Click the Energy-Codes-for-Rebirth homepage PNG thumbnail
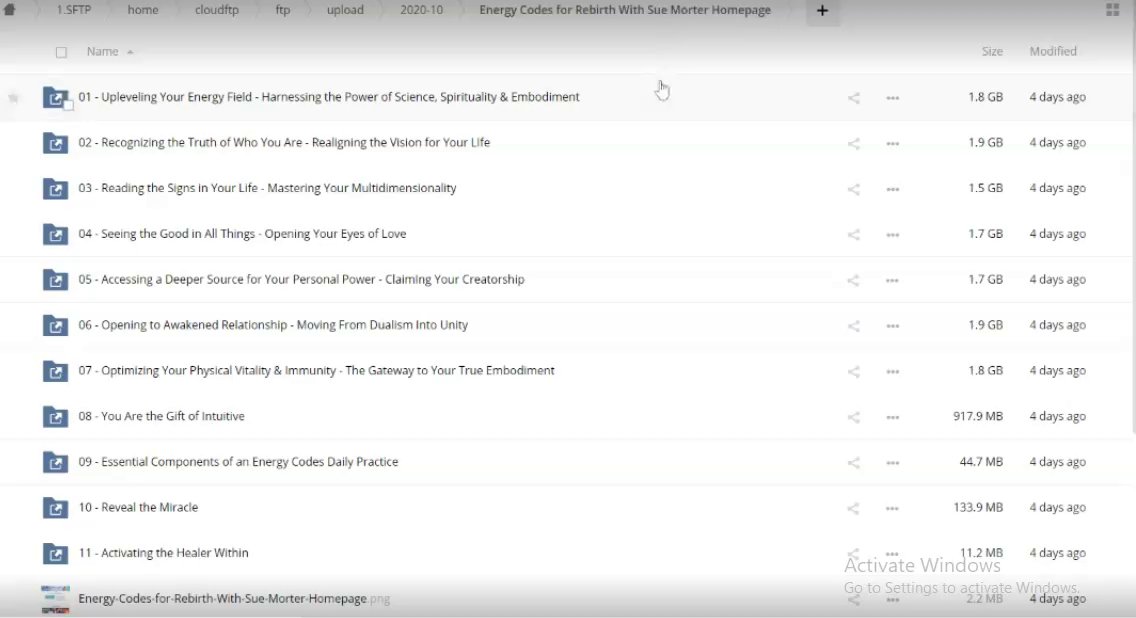 [x=55, y=599]
